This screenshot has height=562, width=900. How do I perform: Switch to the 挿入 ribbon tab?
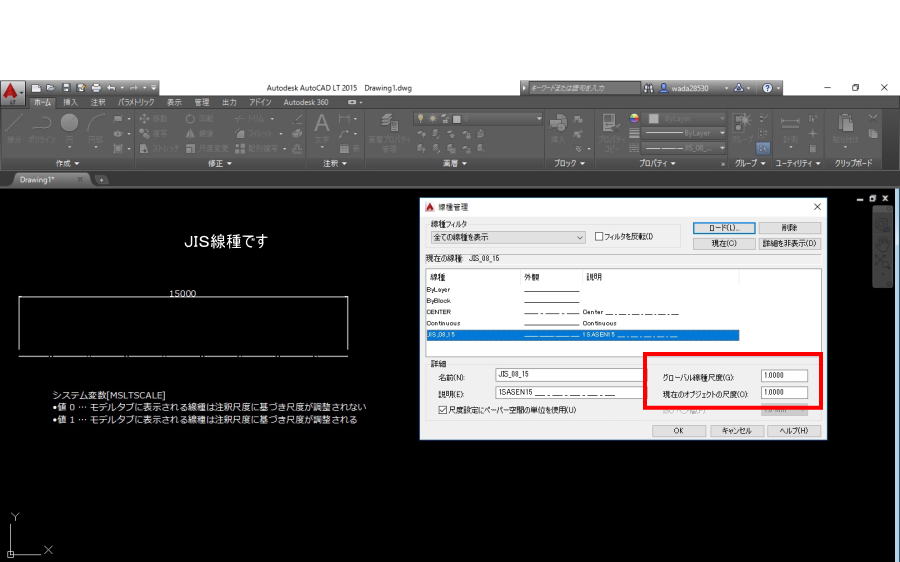coord(70,102)
